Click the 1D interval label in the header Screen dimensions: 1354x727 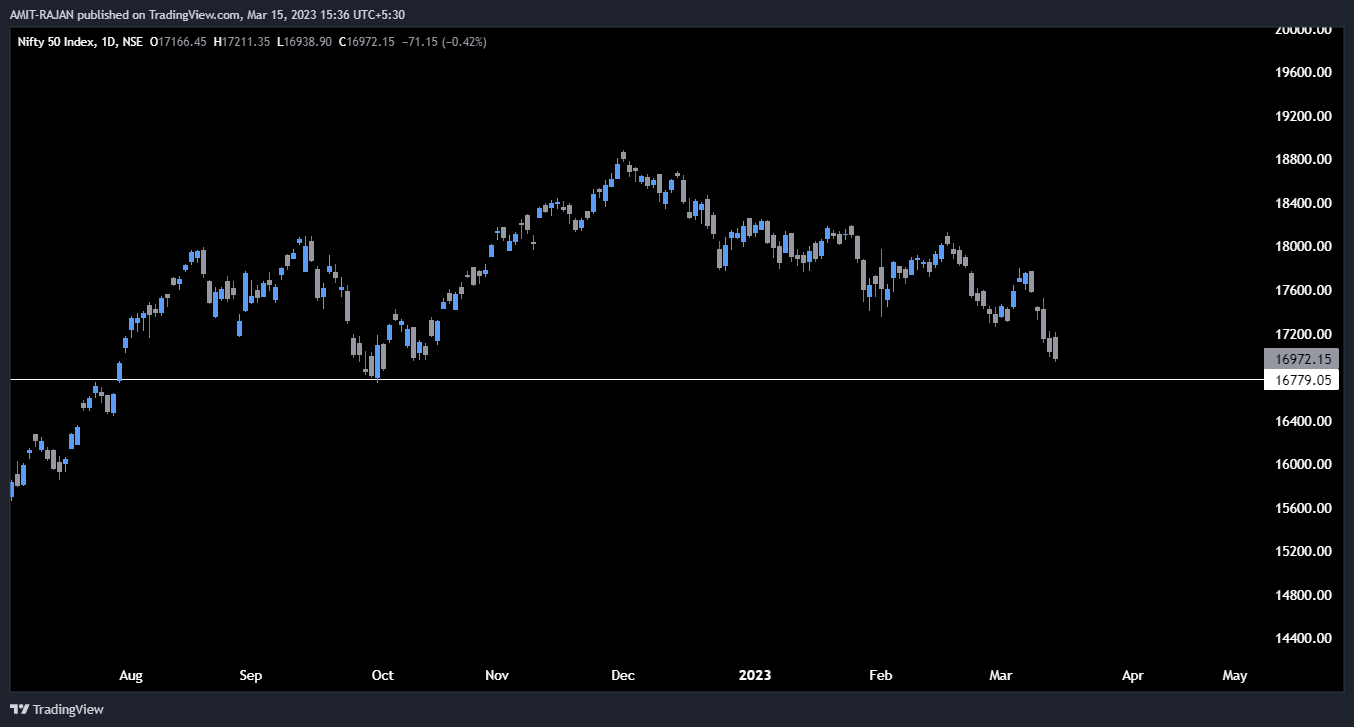pyautogui.click(x=106, y=42)
